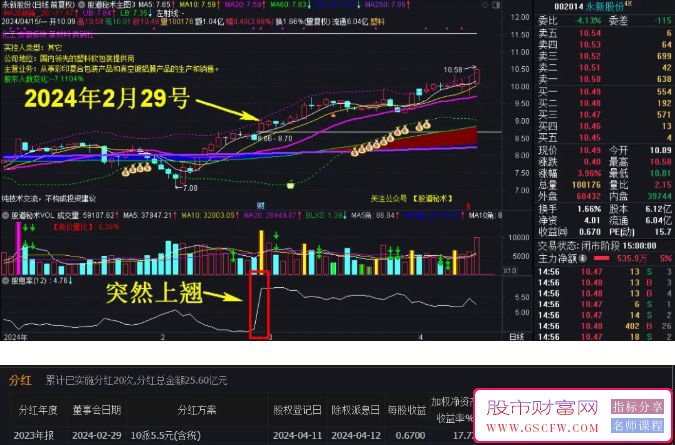
Task: Click the 2023年报 dividend row cell
Action: (34, 436)
